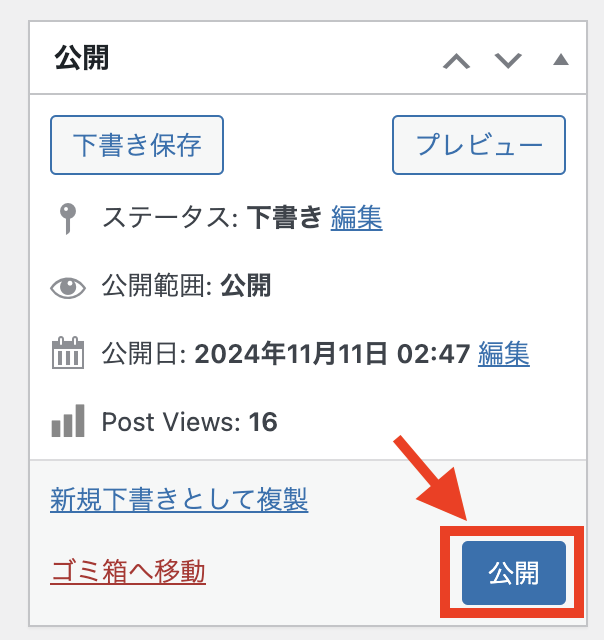The image size is (604, 640).
Task: Move the 公開 panel down with chevron
Action: pyautogui.click(x=508, y=61)
